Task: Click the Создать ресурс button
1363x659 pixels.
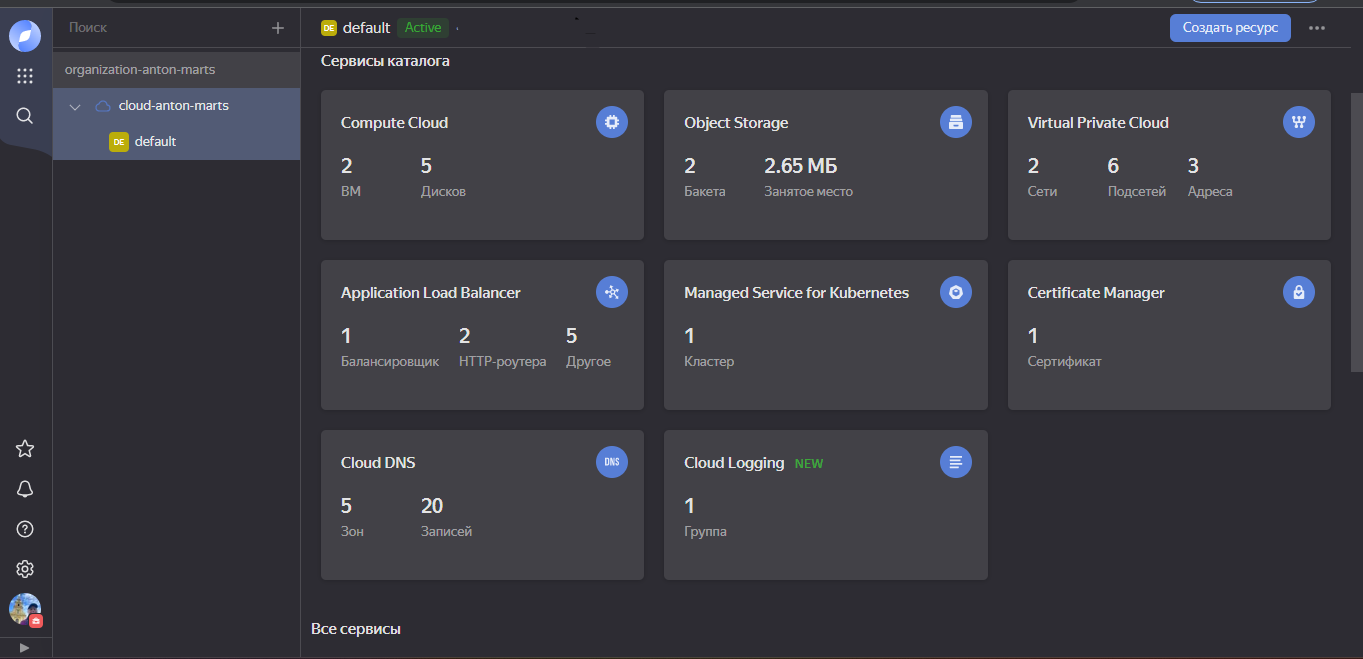Action: point(1230,27)
